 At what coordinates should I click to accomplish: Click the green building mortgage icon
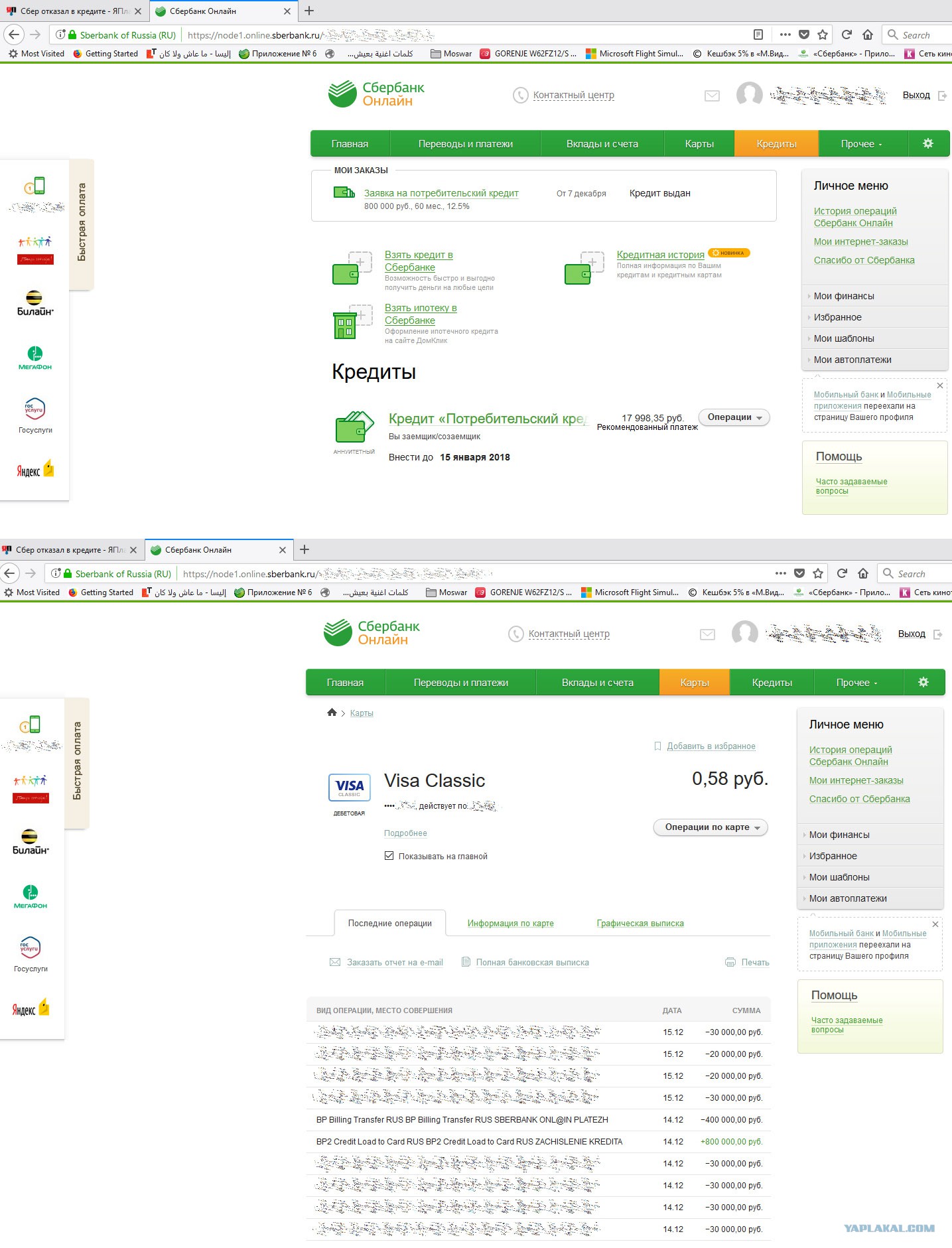(345, 326)
